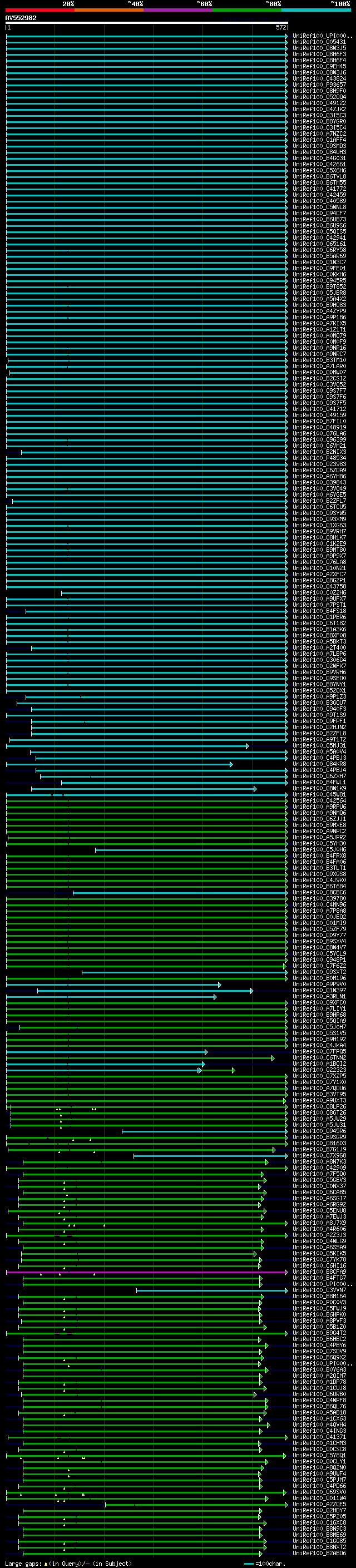Select hit label UniRef100_Q4PBY6
This screenshot has height=1568, width=356.
319,1345
